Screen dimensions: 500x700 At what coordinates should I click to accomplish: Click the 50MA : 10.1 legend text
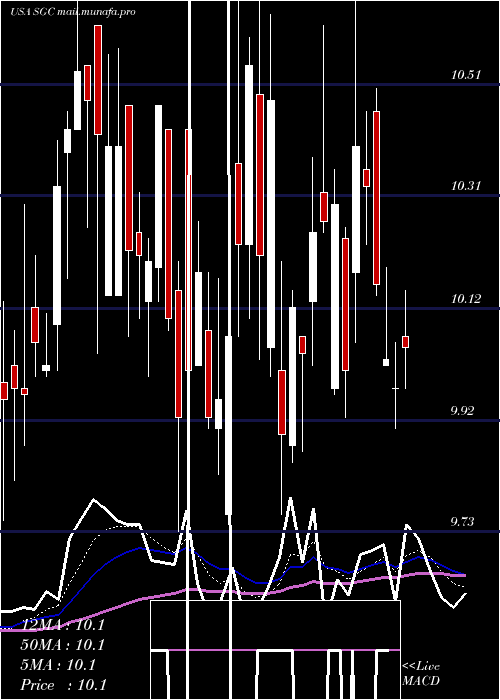[x=62, y=645]
